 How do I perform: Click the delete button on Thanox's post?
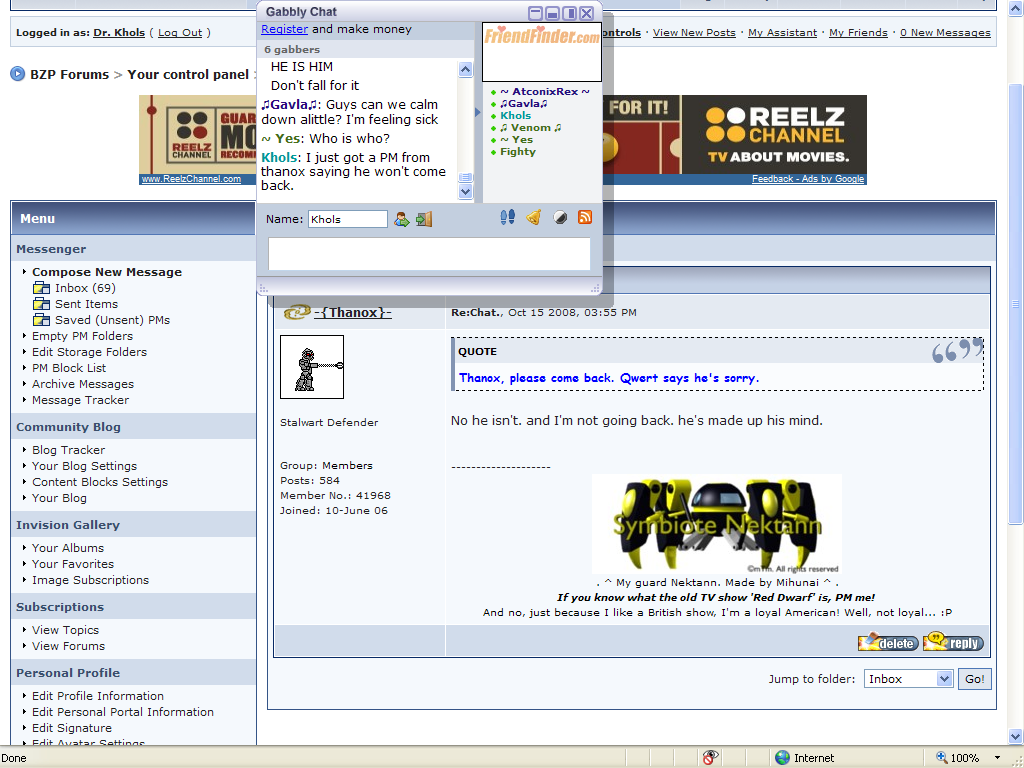click(887, 643)
